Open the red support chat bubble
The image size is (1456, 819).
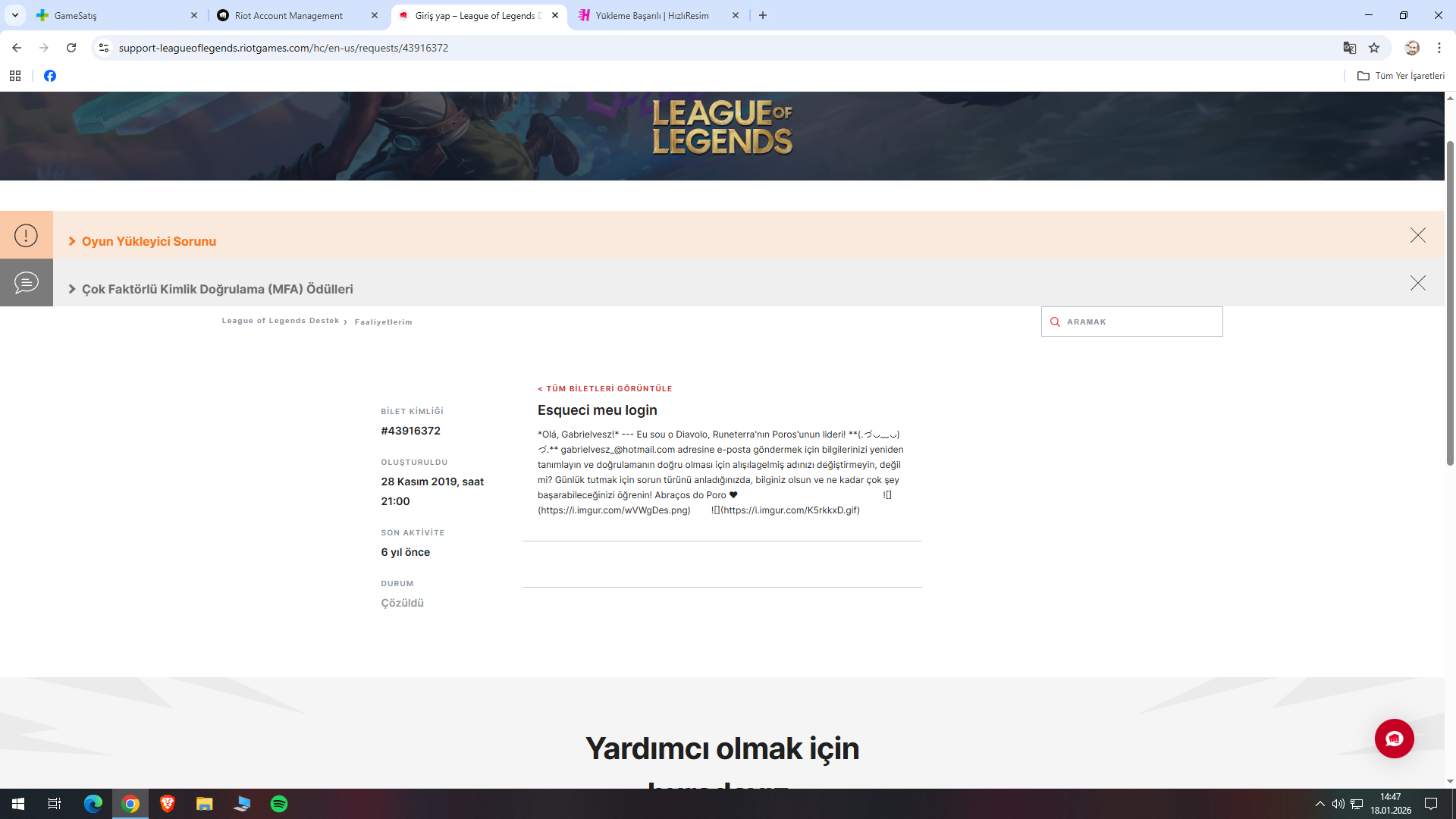(1394, 739)
